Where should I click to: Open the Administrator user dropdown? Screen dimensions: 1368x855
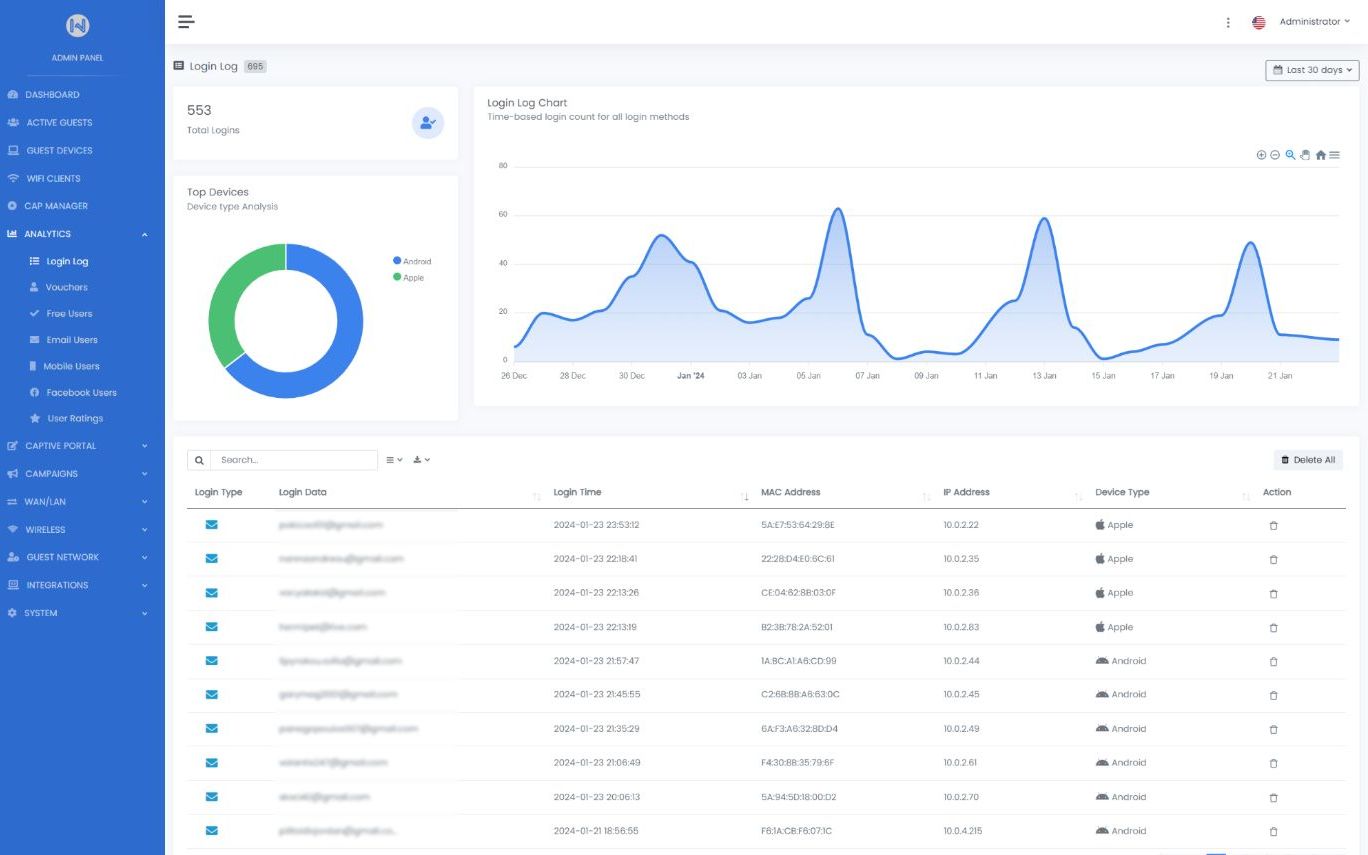point(1314,22)
